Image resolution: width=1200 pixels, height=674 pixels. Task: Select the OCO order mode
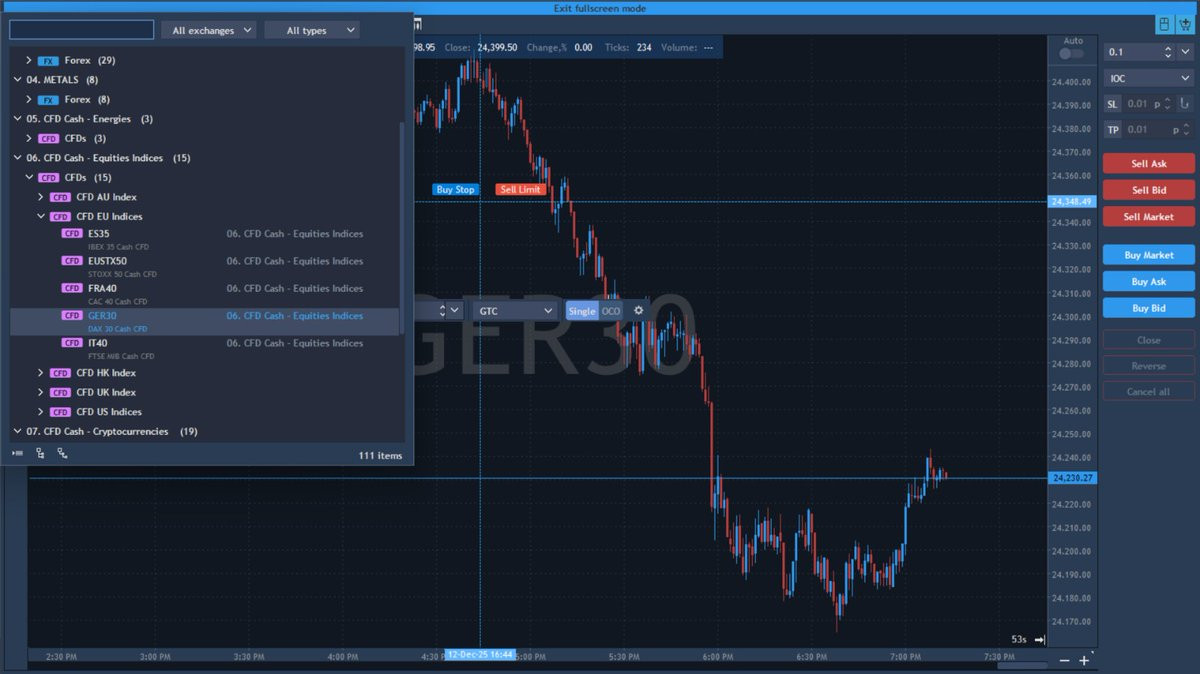click(x=610, y=311)
